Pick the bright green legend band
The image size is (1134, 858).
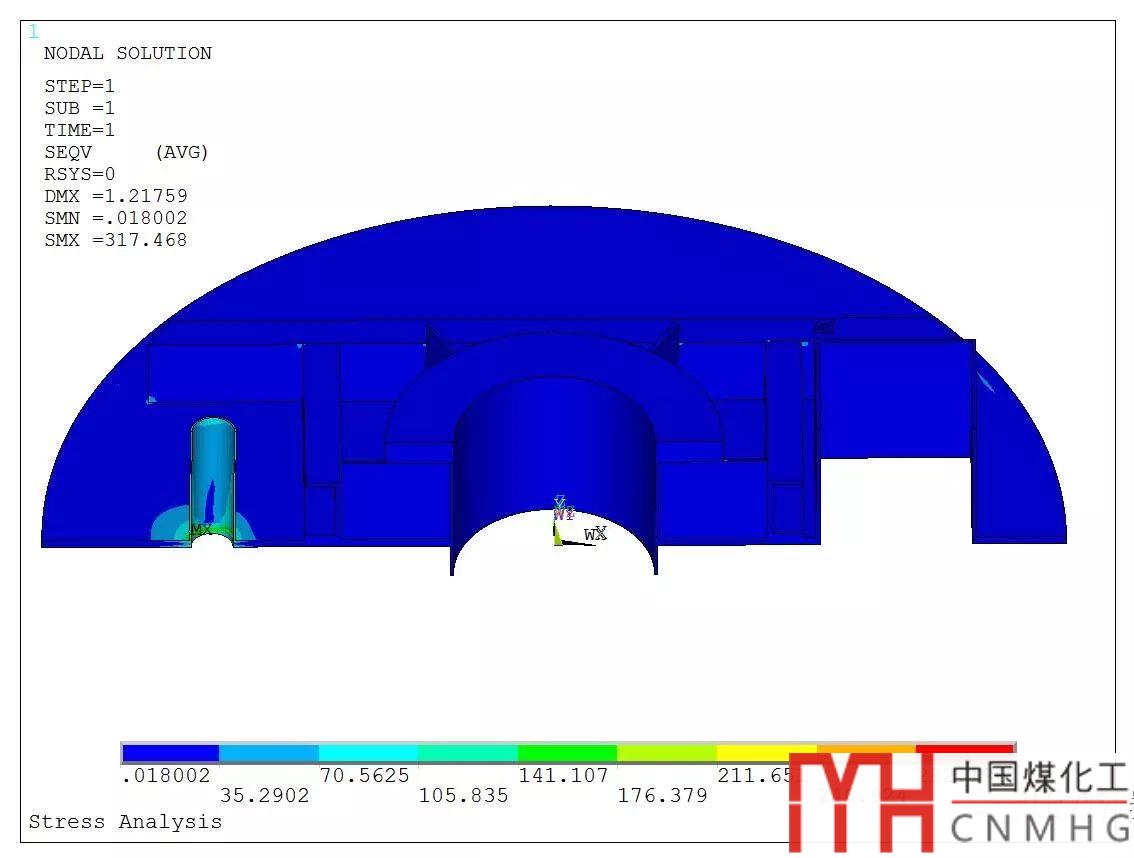tap(567, 752)
